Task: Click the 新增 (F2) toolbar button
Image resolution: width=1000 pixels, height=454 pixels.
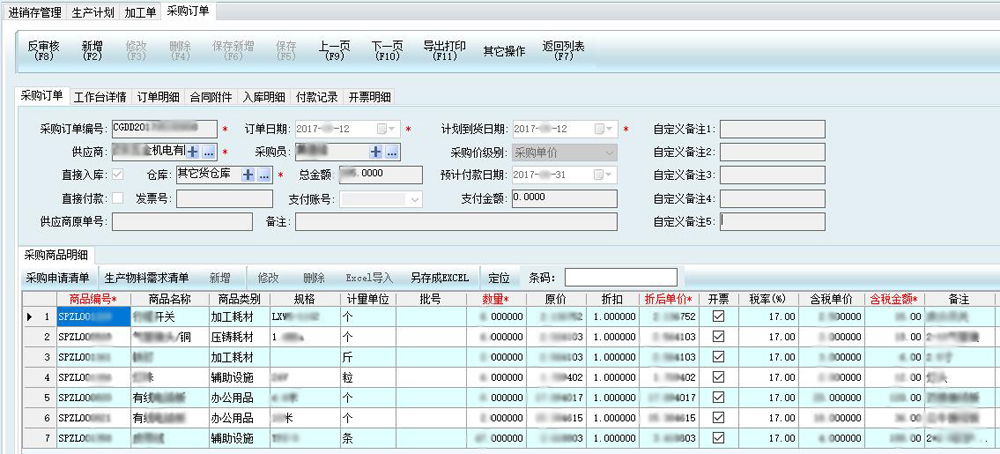Action: click(92, 50)
